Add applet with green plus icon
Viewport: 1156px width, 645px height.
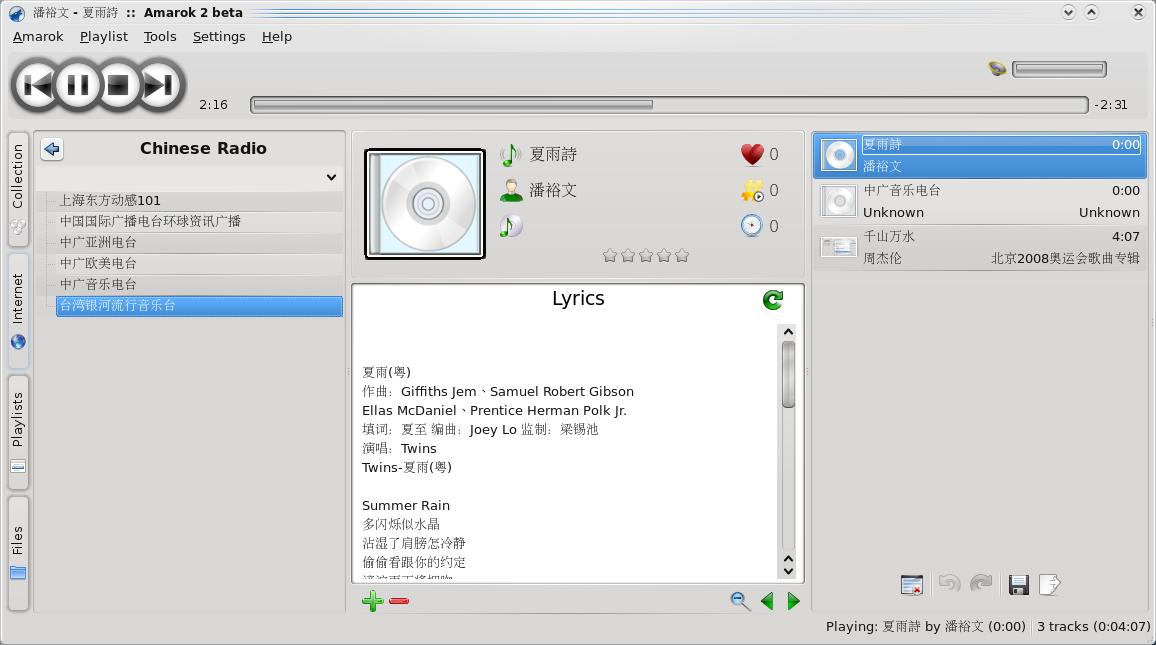coord(372,602)
